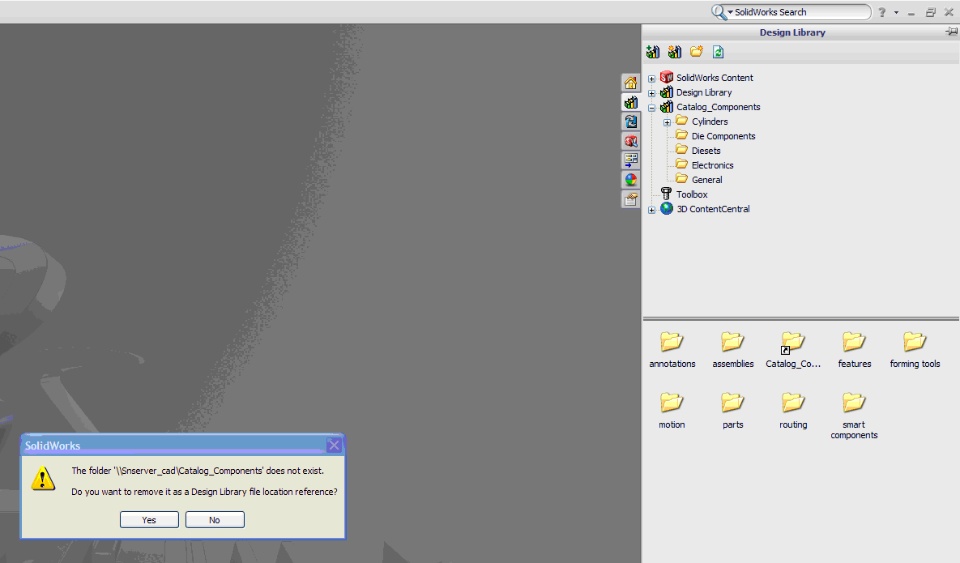Open the help dropdown arrow
Image resolution: width=960 pixels, height=563 pixels.
click(896, 12)
